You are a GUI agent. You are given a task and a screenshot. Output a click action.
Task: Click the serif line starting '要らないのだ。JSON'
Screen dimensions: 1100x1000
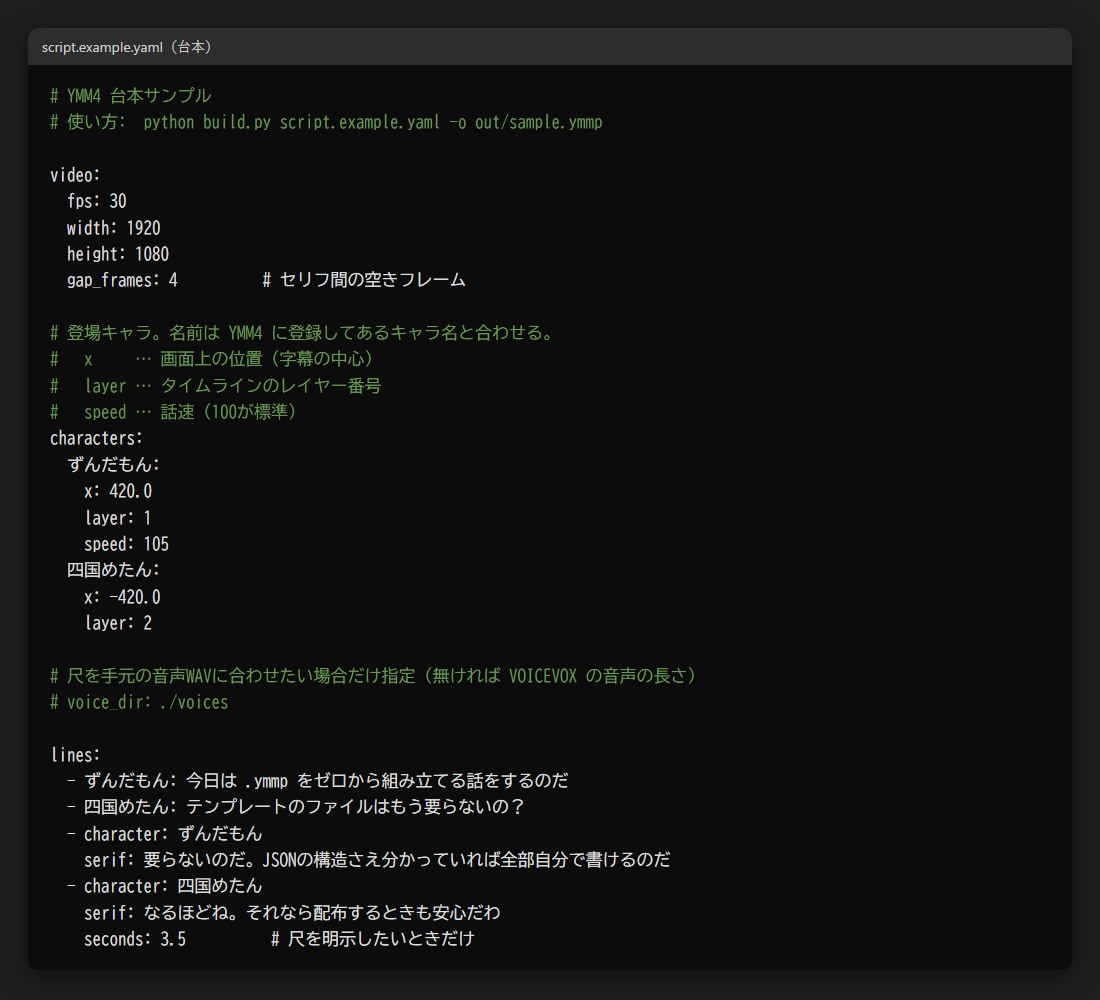(377, 860)
